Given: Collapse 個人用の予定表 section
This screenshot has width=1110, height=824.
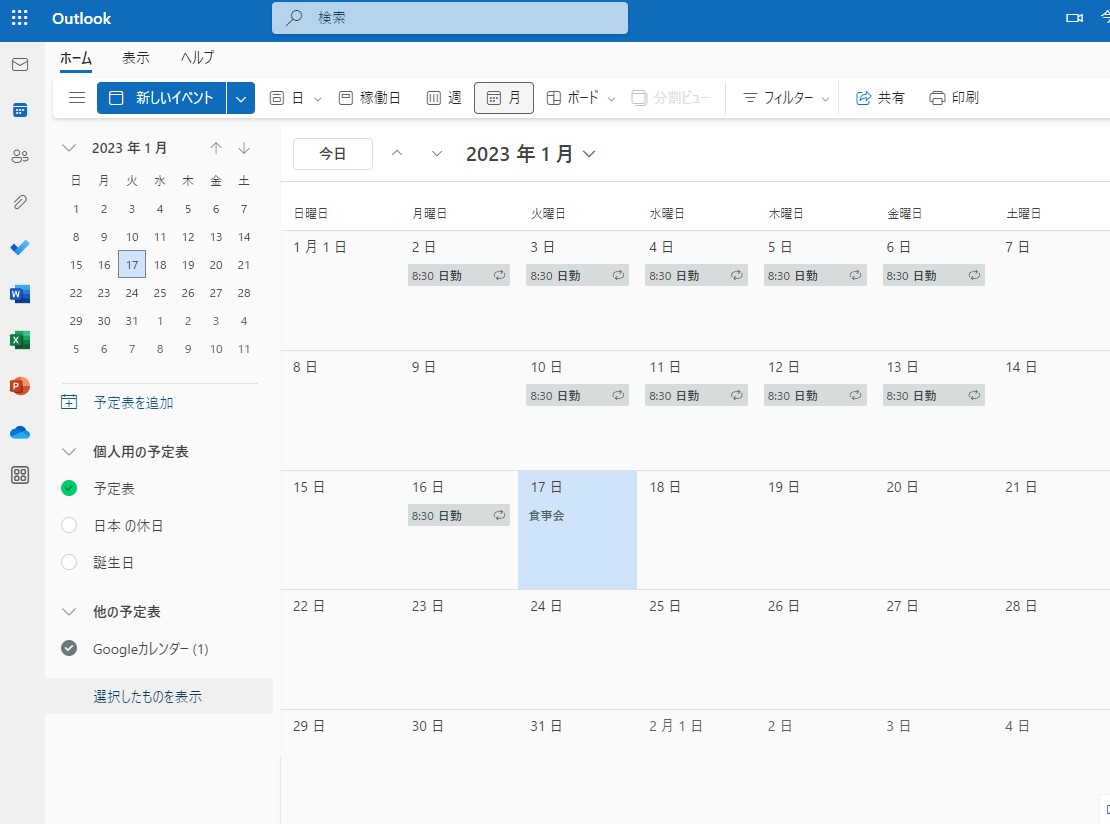Looking at the screenshot, I should coord(69,452).
